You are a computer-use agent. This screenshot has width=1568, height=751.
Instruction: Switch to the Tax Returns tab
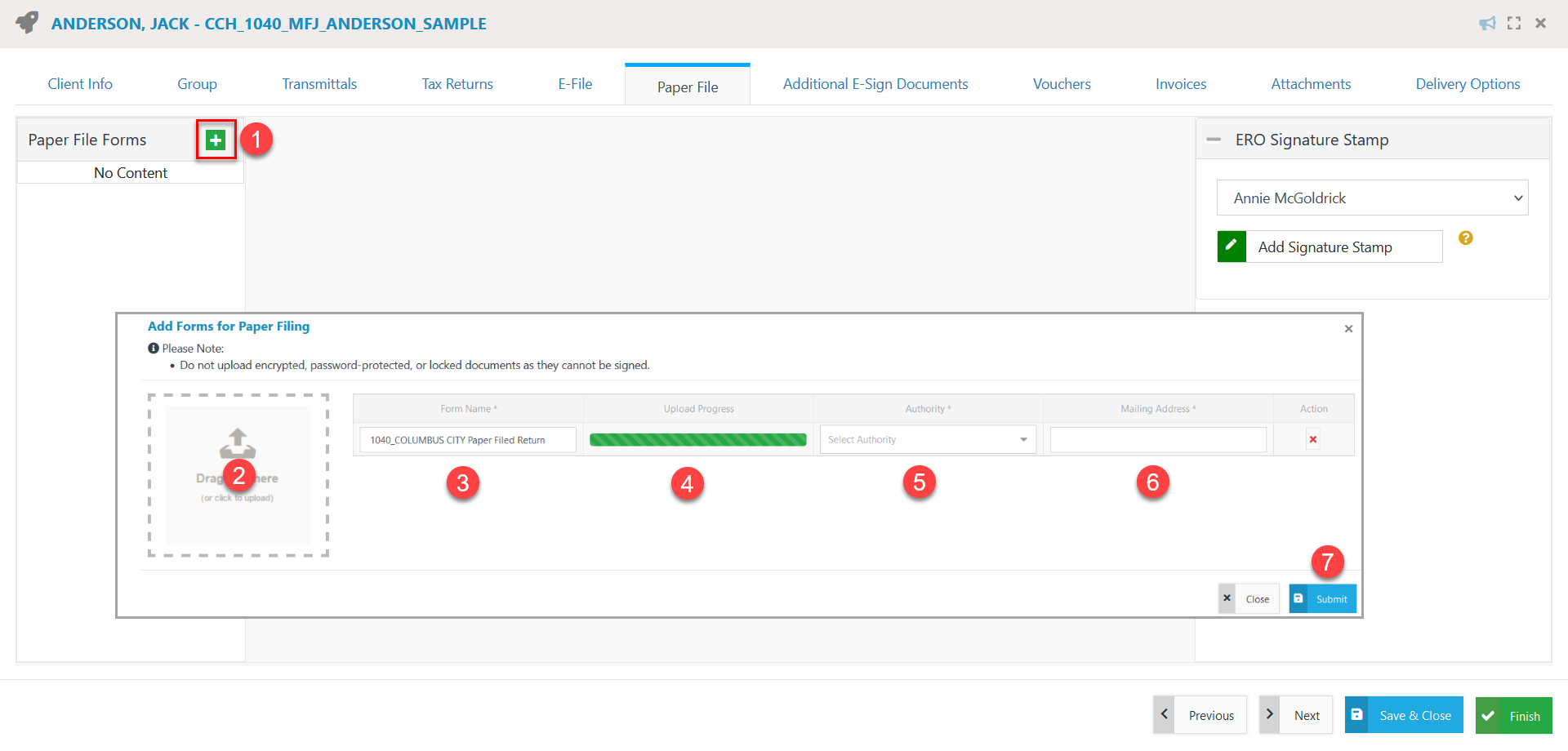point(457,83)
